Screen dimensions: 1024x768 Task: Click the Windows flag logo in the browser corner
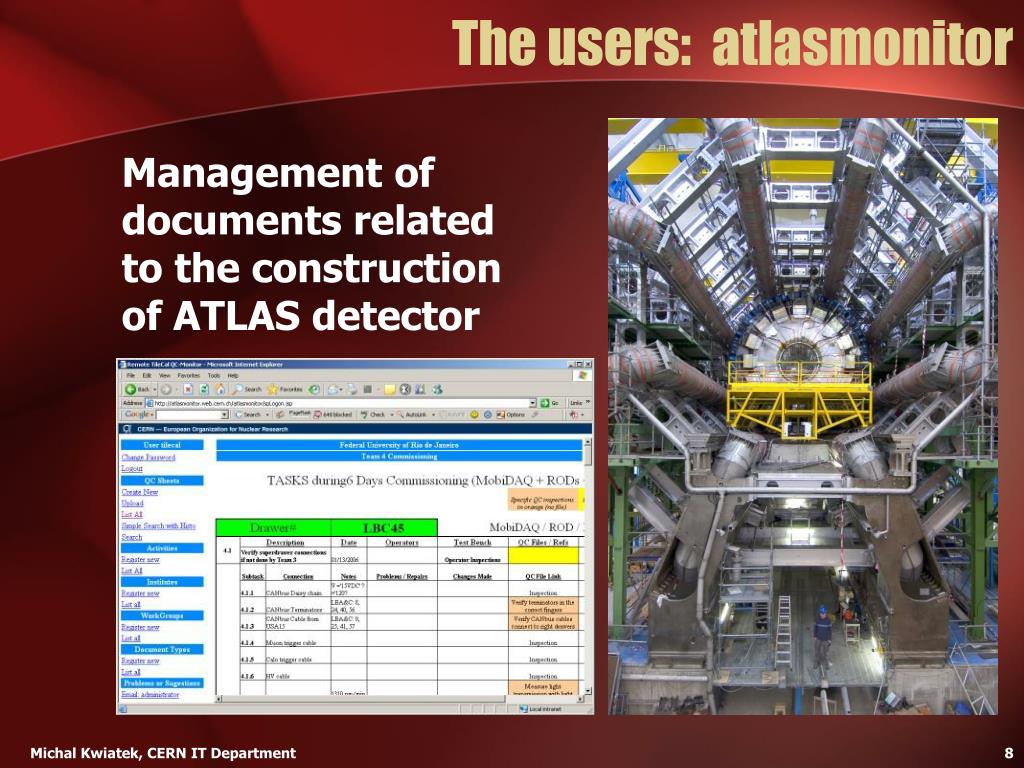[x=582, y=374]
